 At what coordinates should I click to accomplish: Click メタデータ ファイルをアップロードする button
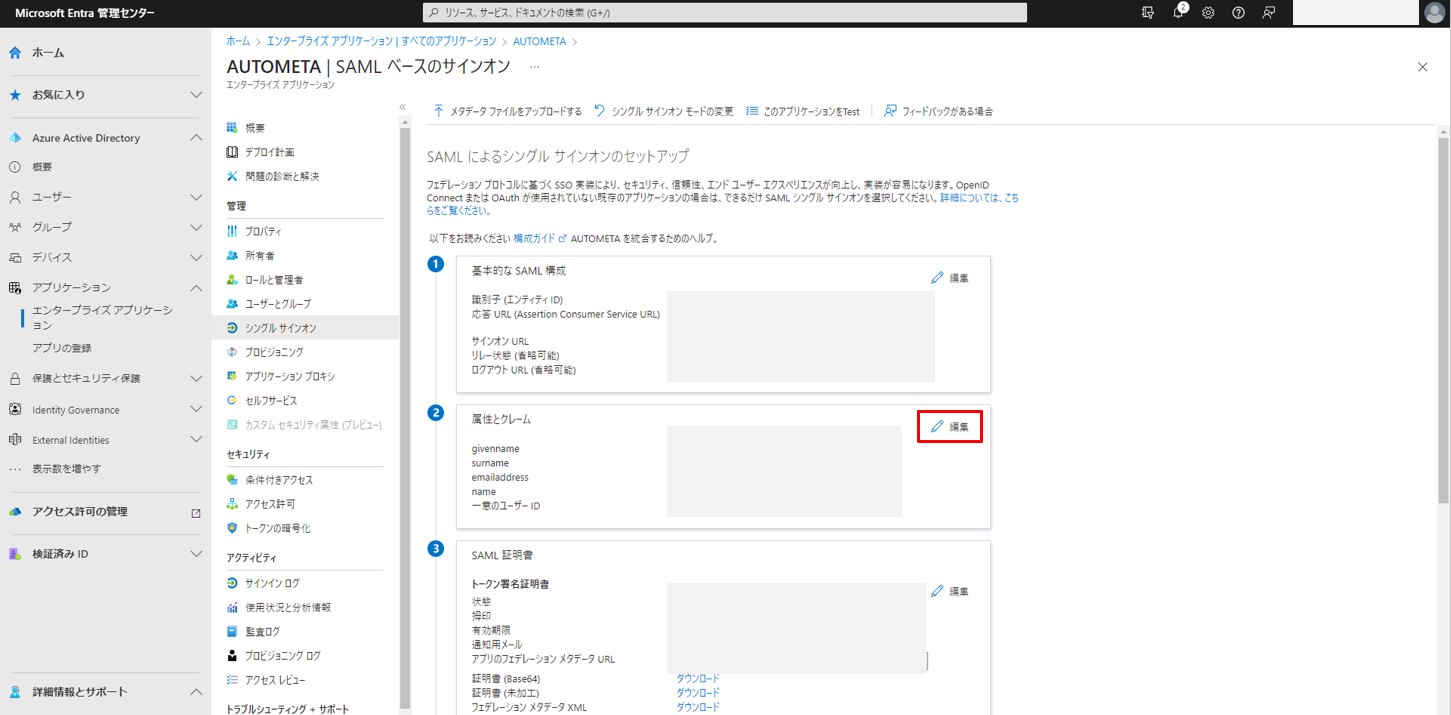point(507,111)
